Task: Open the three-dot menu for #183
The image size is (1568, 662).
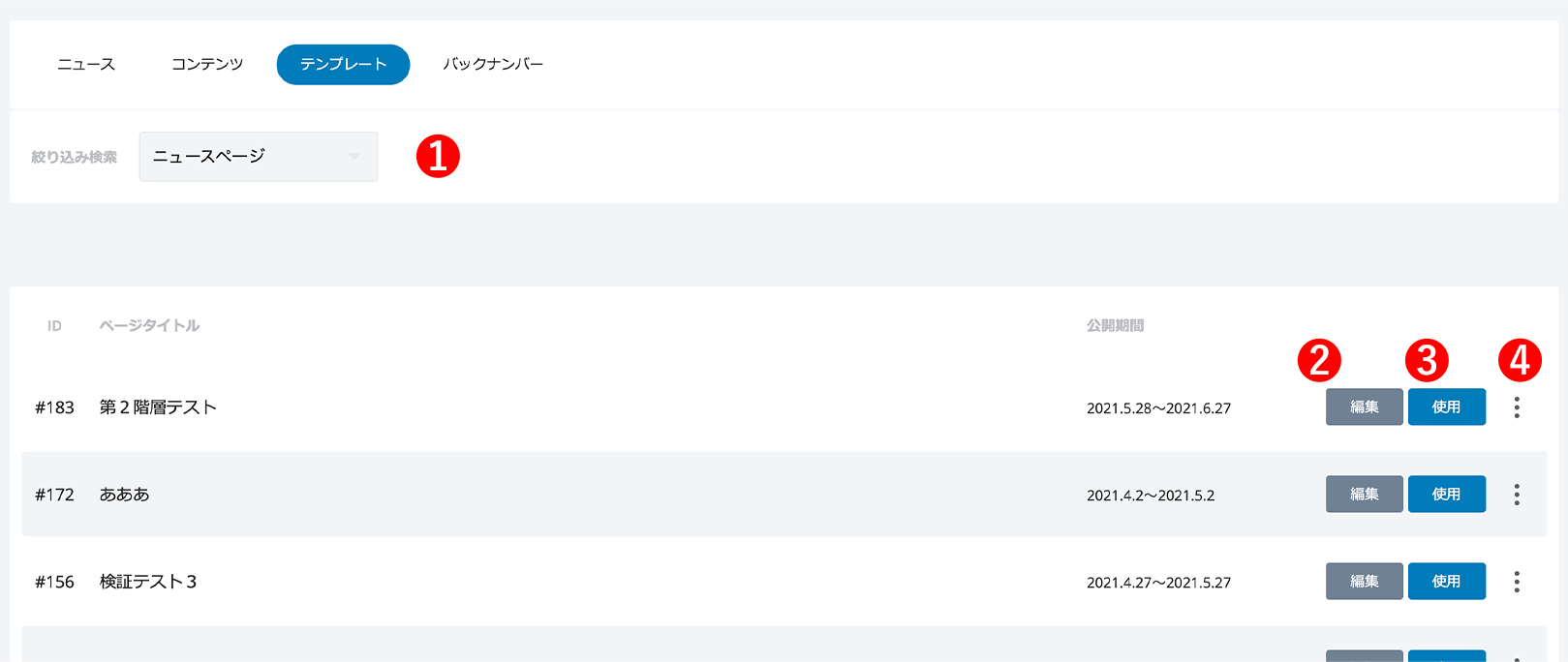Action: (x=1517, y=407)
